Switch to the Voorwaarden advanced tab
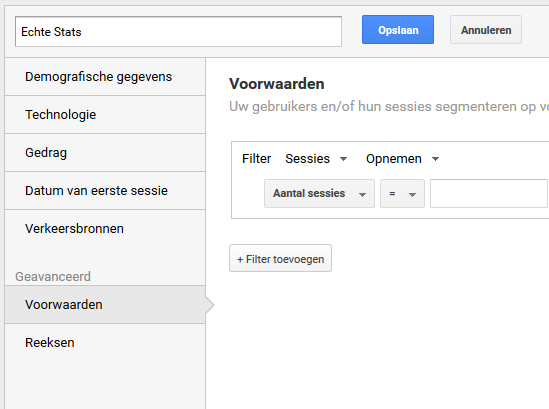The width and height of the screenshot is (549, 409). coord(105,305)
